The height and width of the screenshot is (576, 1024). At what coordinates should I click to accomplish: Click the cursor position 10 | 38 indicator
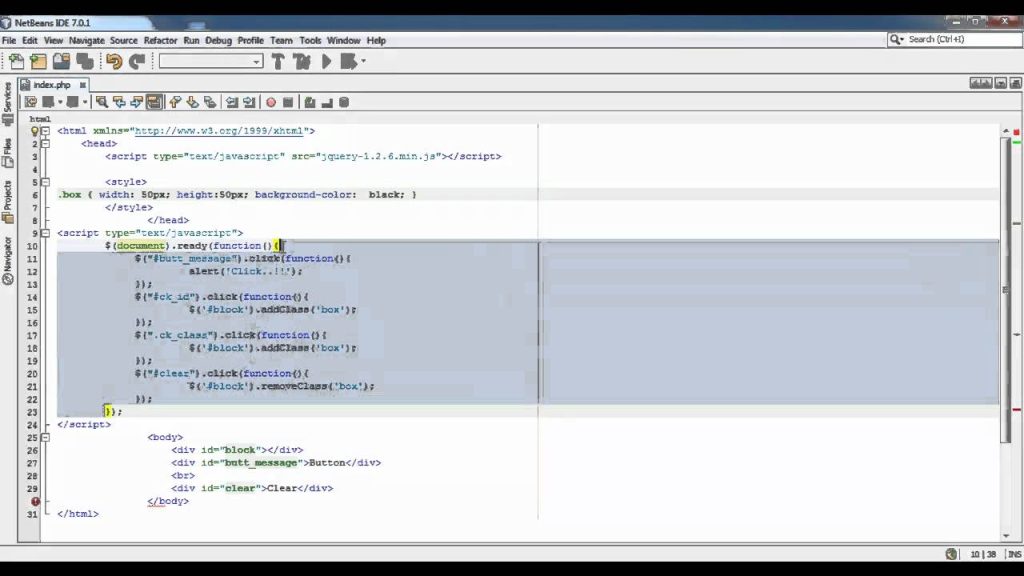(983, 554)
